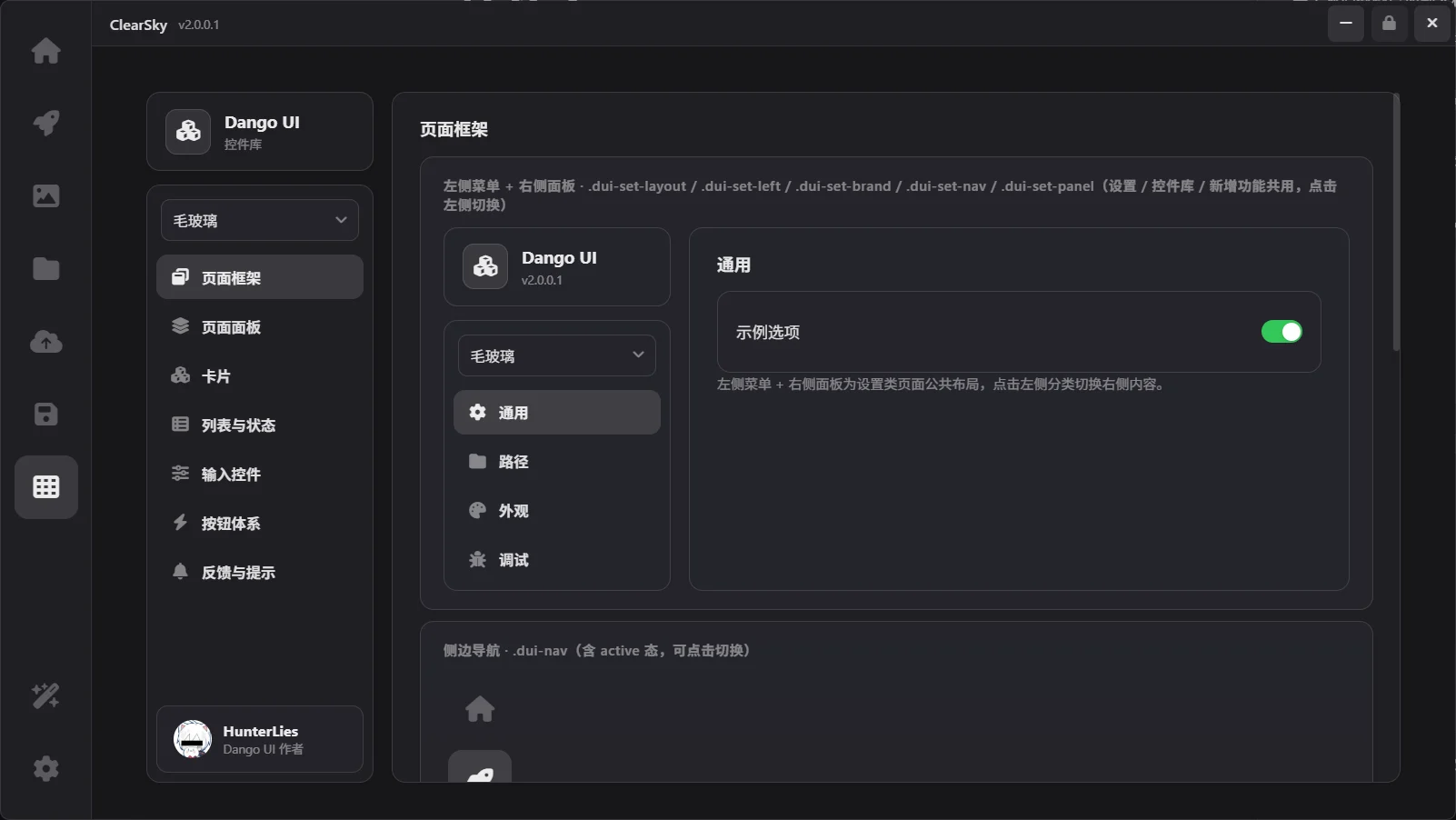Click the home icon in 侧边导航 demo

point(480,708)
